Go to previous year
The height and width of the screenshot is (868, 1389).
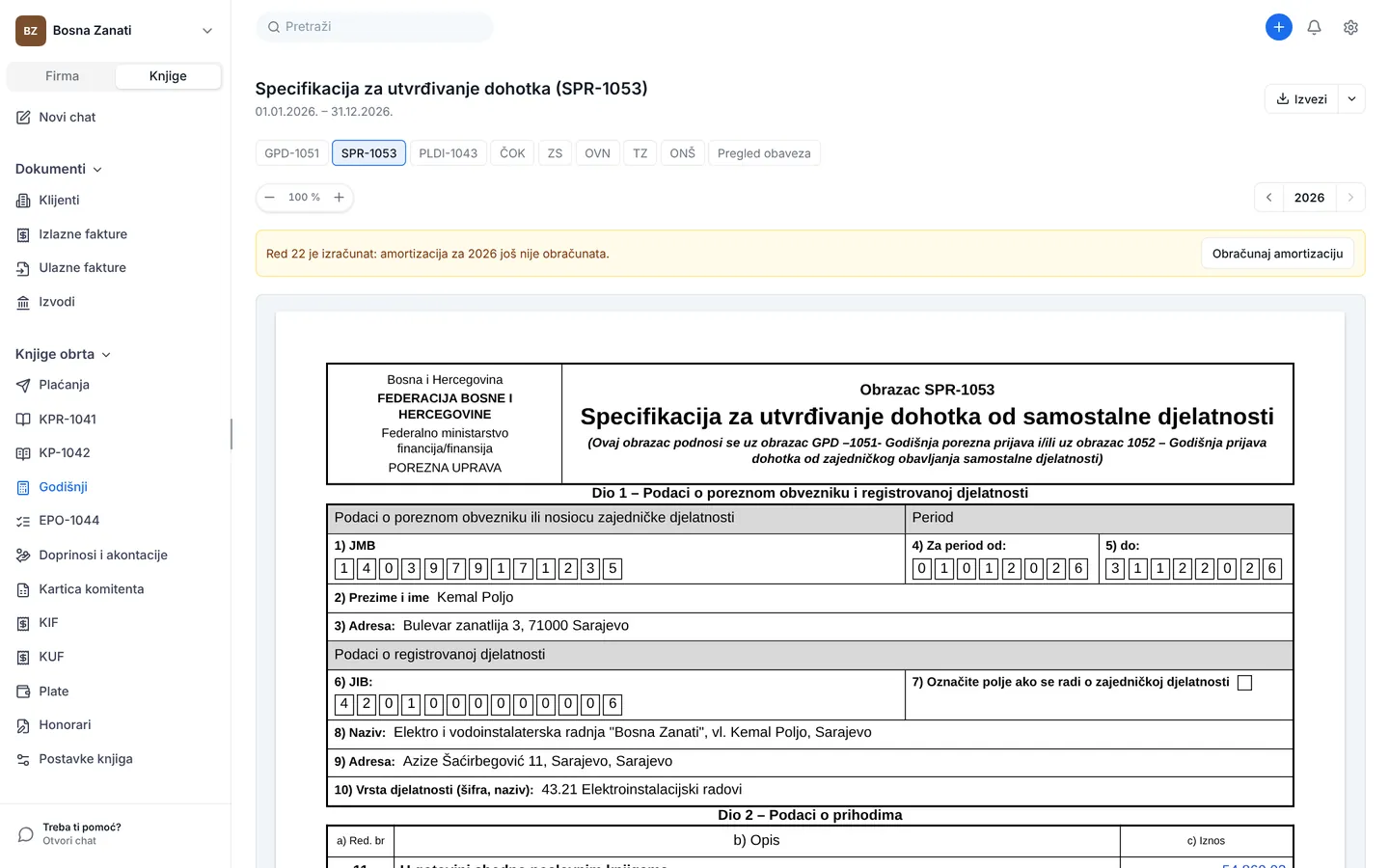[1268, 198]
